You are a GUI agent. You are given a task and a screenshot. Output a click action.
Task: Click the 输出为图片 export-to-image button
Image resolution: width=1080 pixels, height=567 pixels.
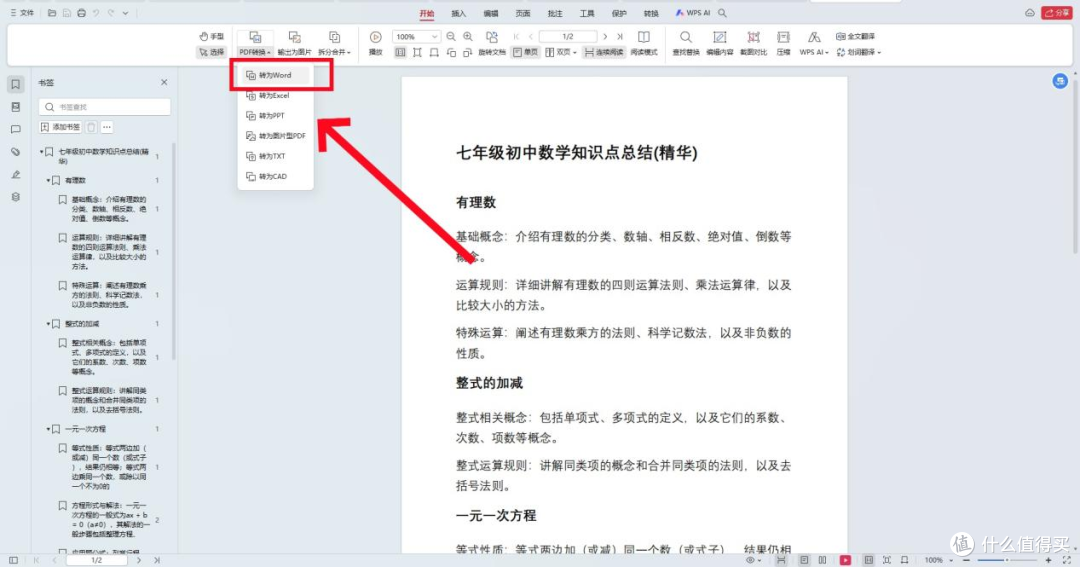pyautogui.click(x=294, y=43)
